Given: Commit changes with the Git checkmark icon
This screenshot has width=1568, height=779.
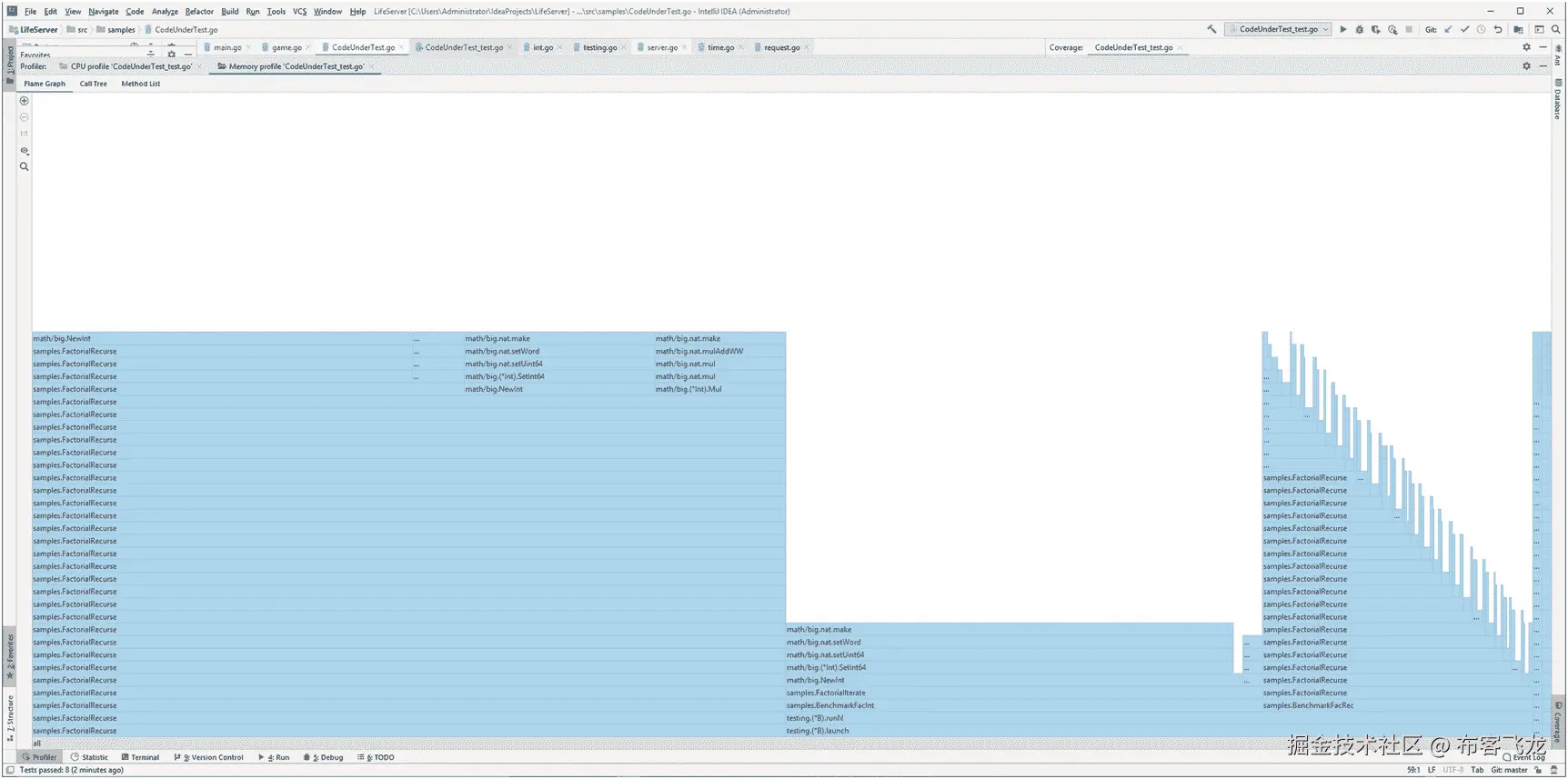Looking at the screenshot, I should pyautogui.click(x=1465, y=29).
